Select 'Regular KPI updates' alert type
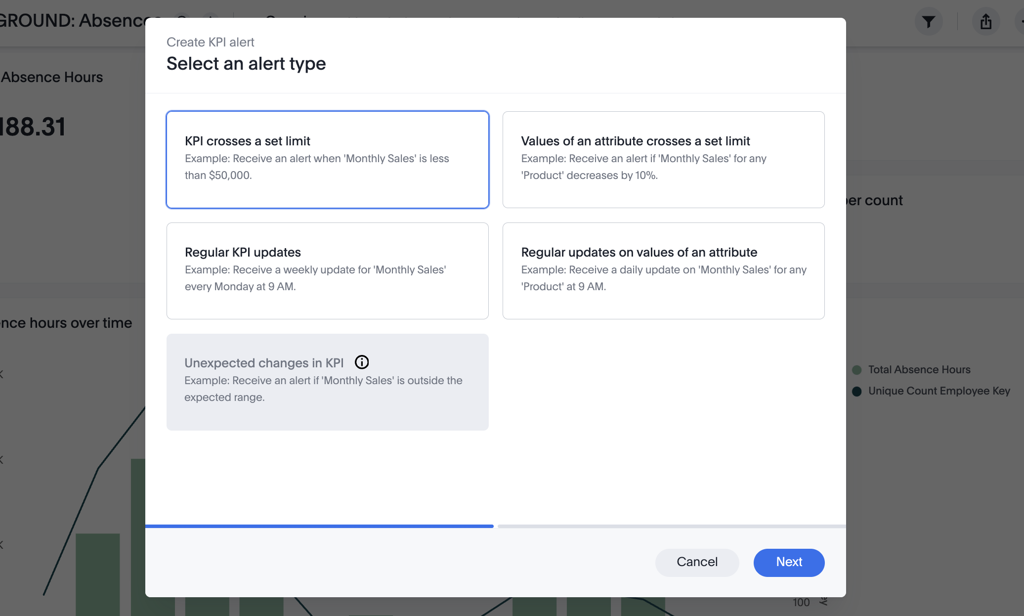This screenshot has height=616, width=1024. 327,271
